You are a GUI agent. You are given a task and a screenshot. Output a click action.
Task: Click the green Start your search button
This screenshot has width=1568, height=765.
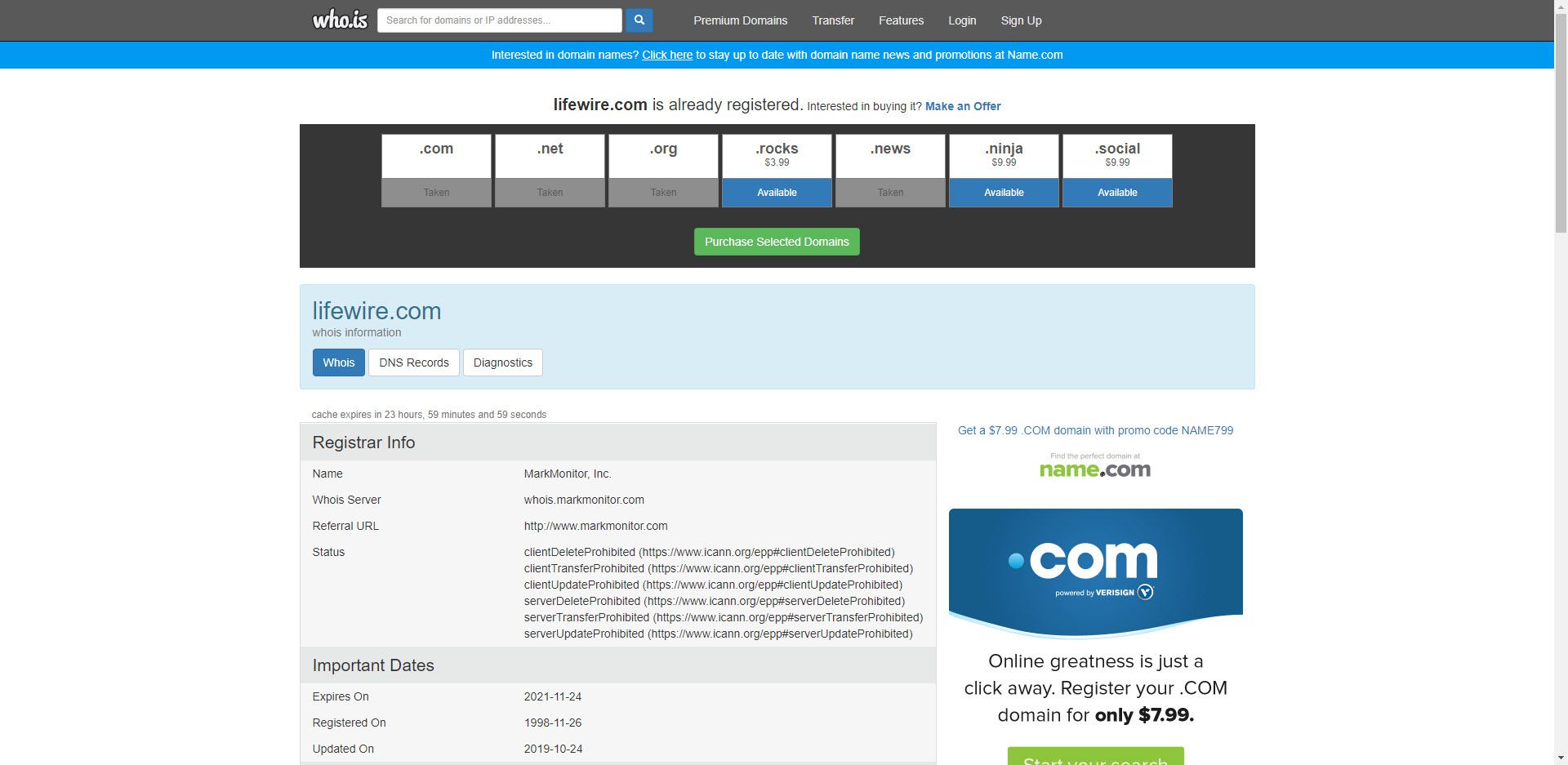[x=1095, y=757]
